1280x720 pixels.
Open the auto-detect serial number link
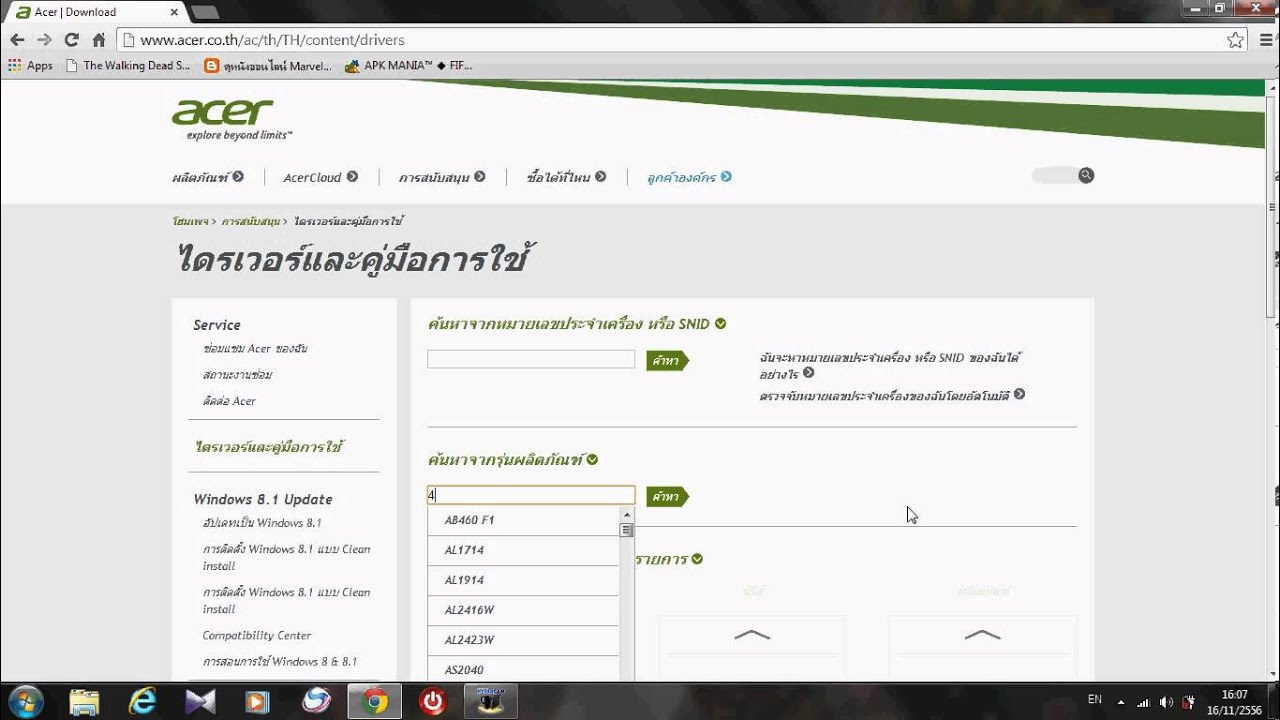[892, 395]
